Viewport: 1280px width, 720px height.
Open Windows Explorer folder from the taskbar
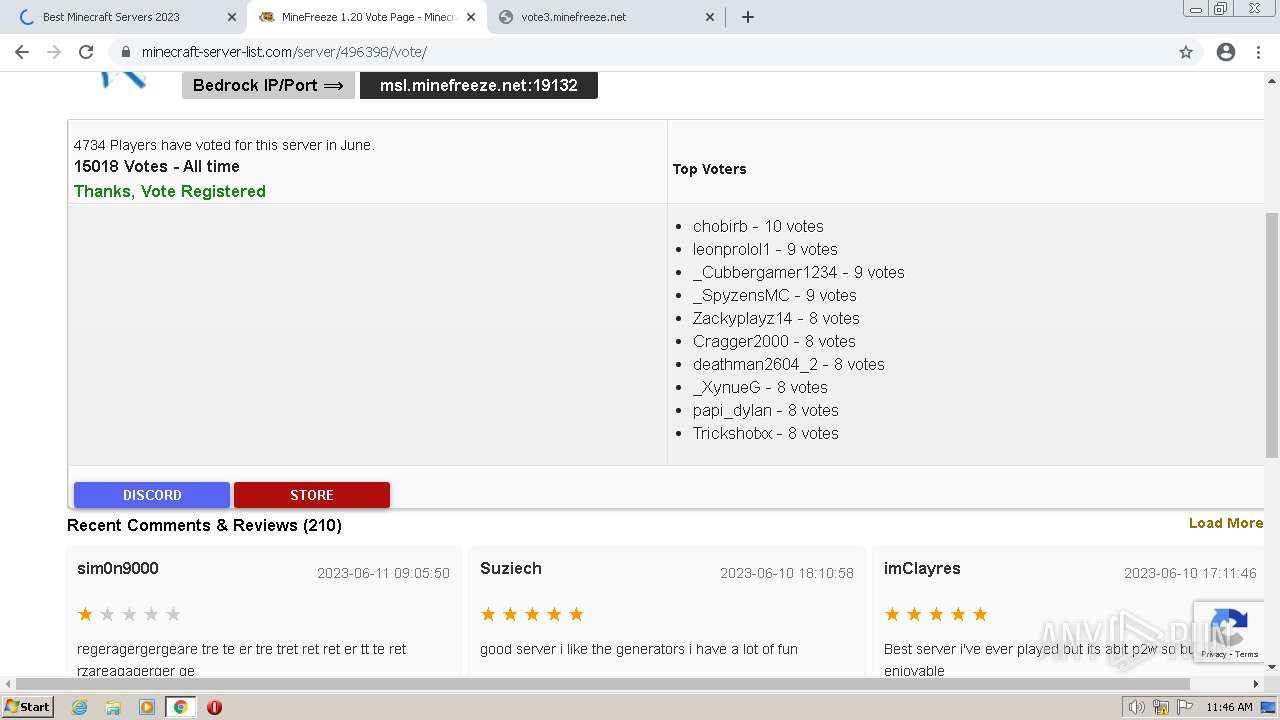[113, 707]
